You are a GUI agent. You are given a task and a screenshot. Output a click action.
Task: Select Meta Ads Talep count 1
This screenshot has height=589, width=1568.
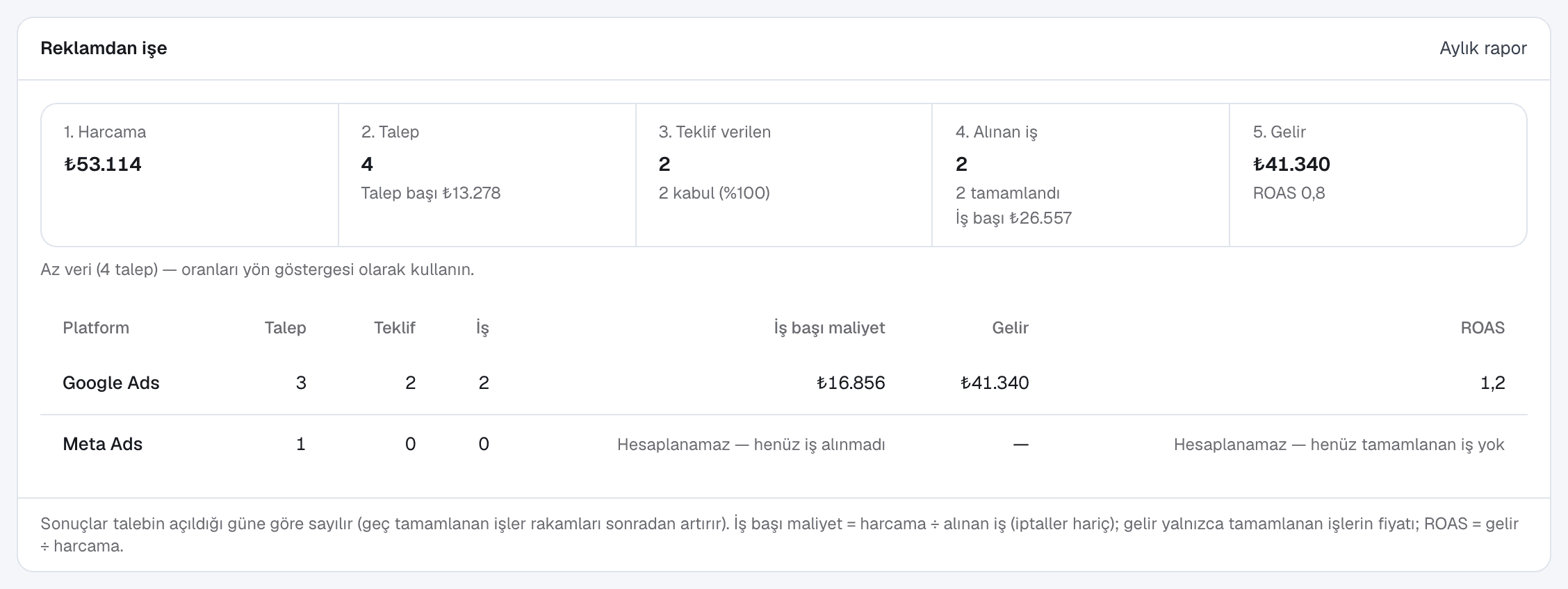tap(301, 445)
